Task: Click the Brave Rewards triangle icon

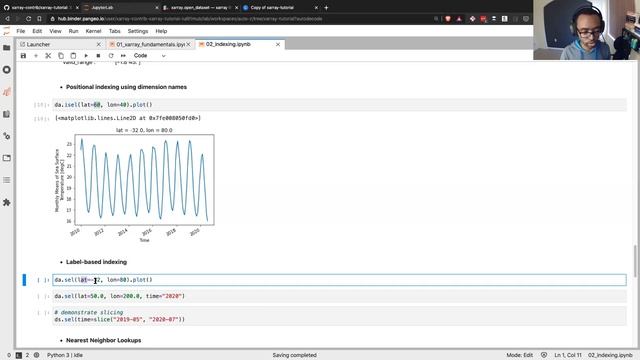Action: pyautogui.click(x=459, y=19)
